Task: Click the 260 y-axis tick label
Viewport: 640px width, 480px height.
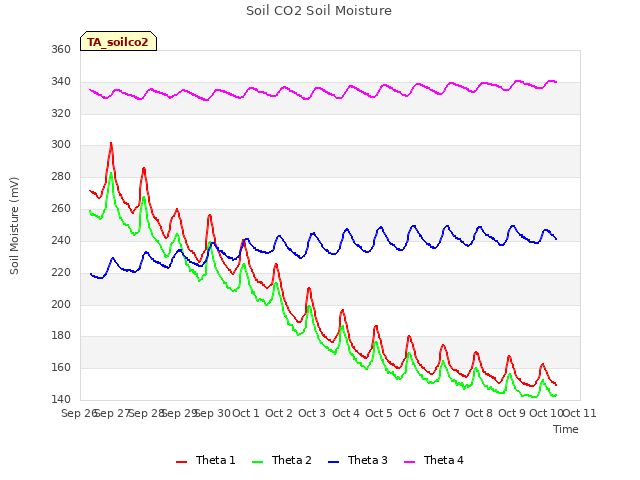Action: pyautogui.click(x=61, y=209)
